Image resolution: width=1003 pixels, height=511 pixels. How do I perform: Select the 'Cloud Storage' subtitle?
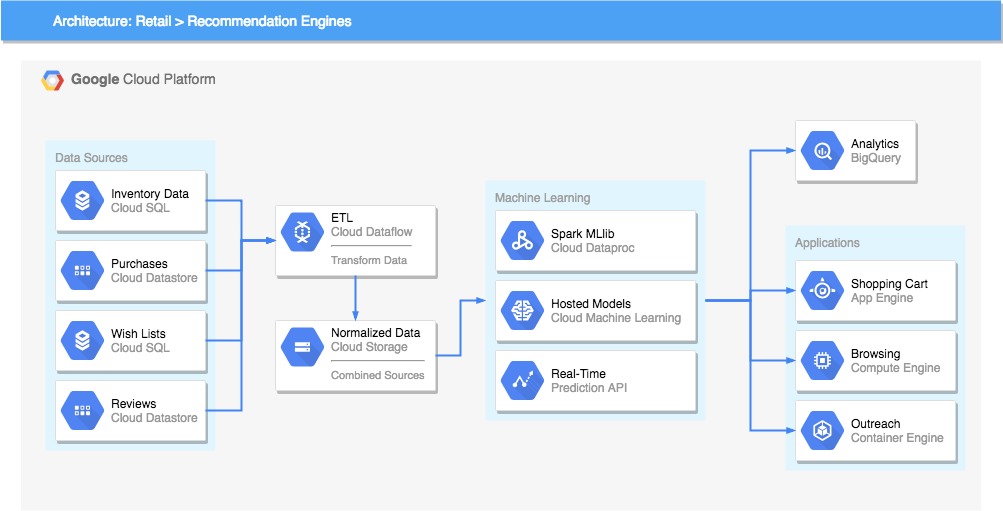click(369, 347)
